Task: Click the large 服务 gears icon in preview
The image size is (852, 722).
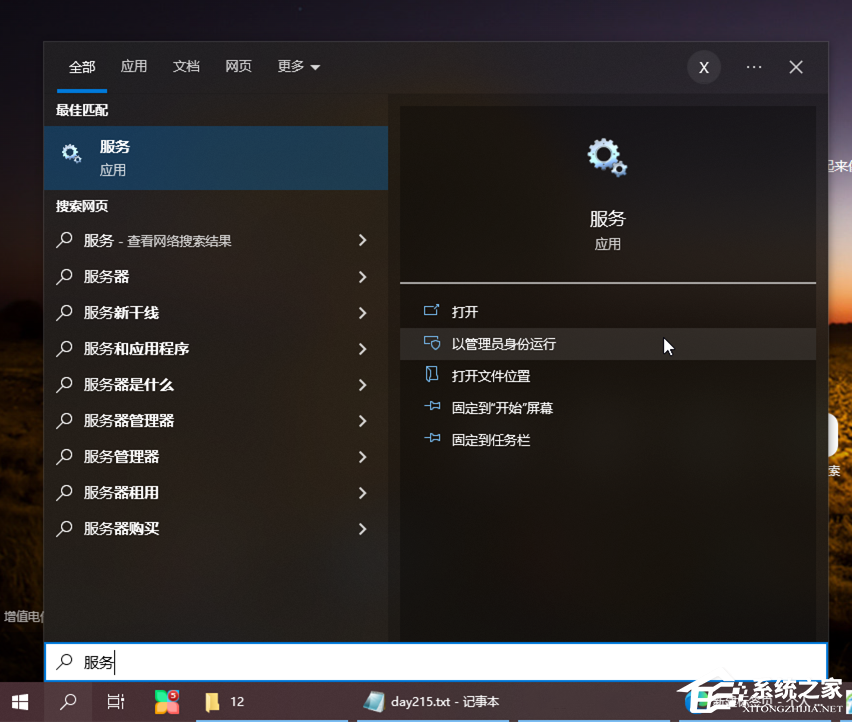Action: 607,158
